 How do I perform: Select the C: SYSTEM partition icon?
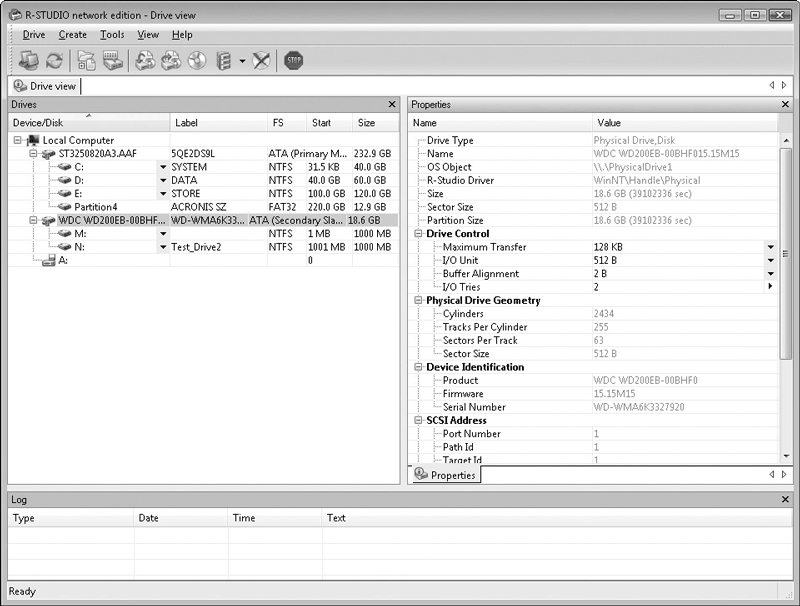pyautogui.click(x=64, y=167)
